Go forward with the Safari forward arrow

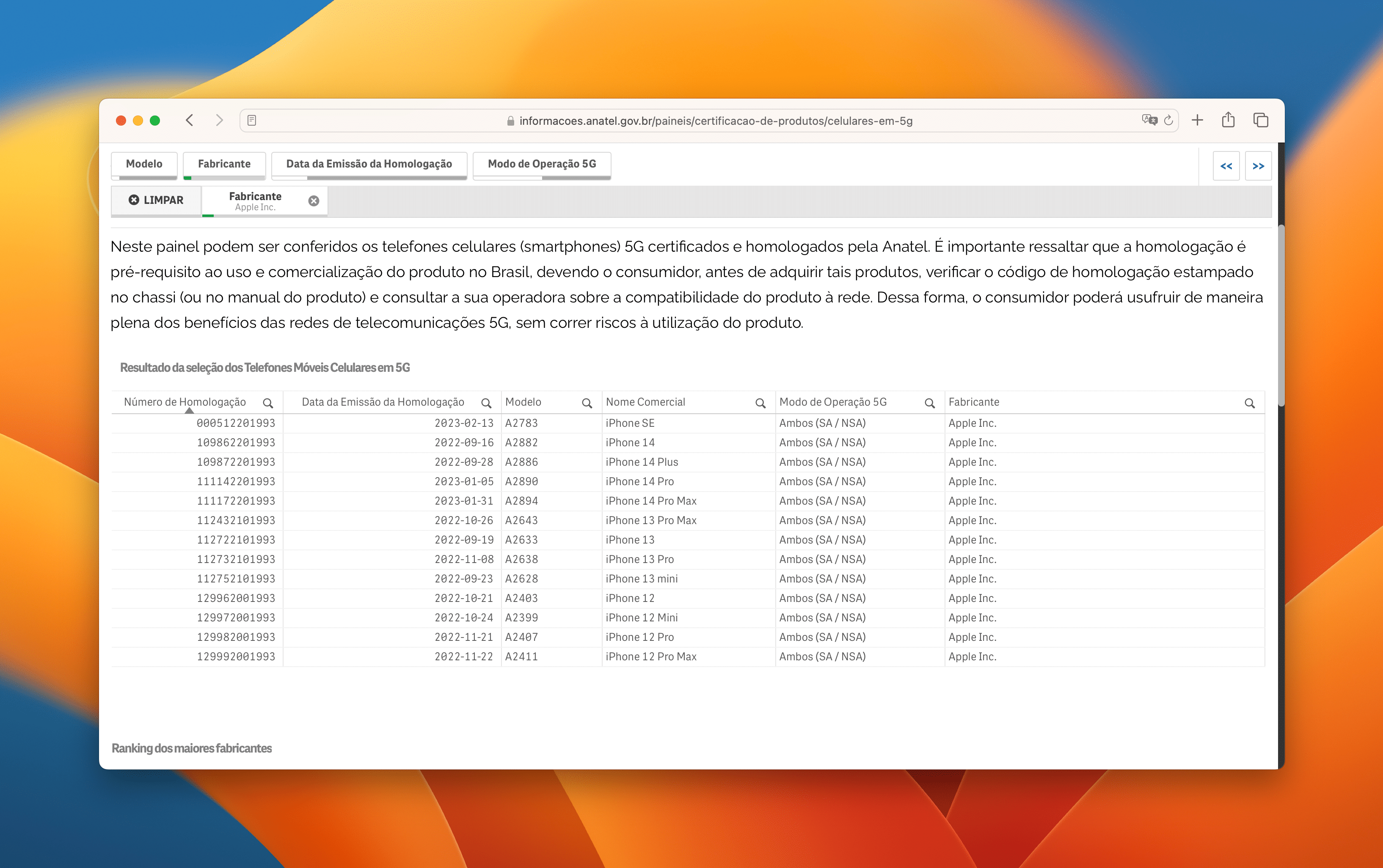point(219,121)
